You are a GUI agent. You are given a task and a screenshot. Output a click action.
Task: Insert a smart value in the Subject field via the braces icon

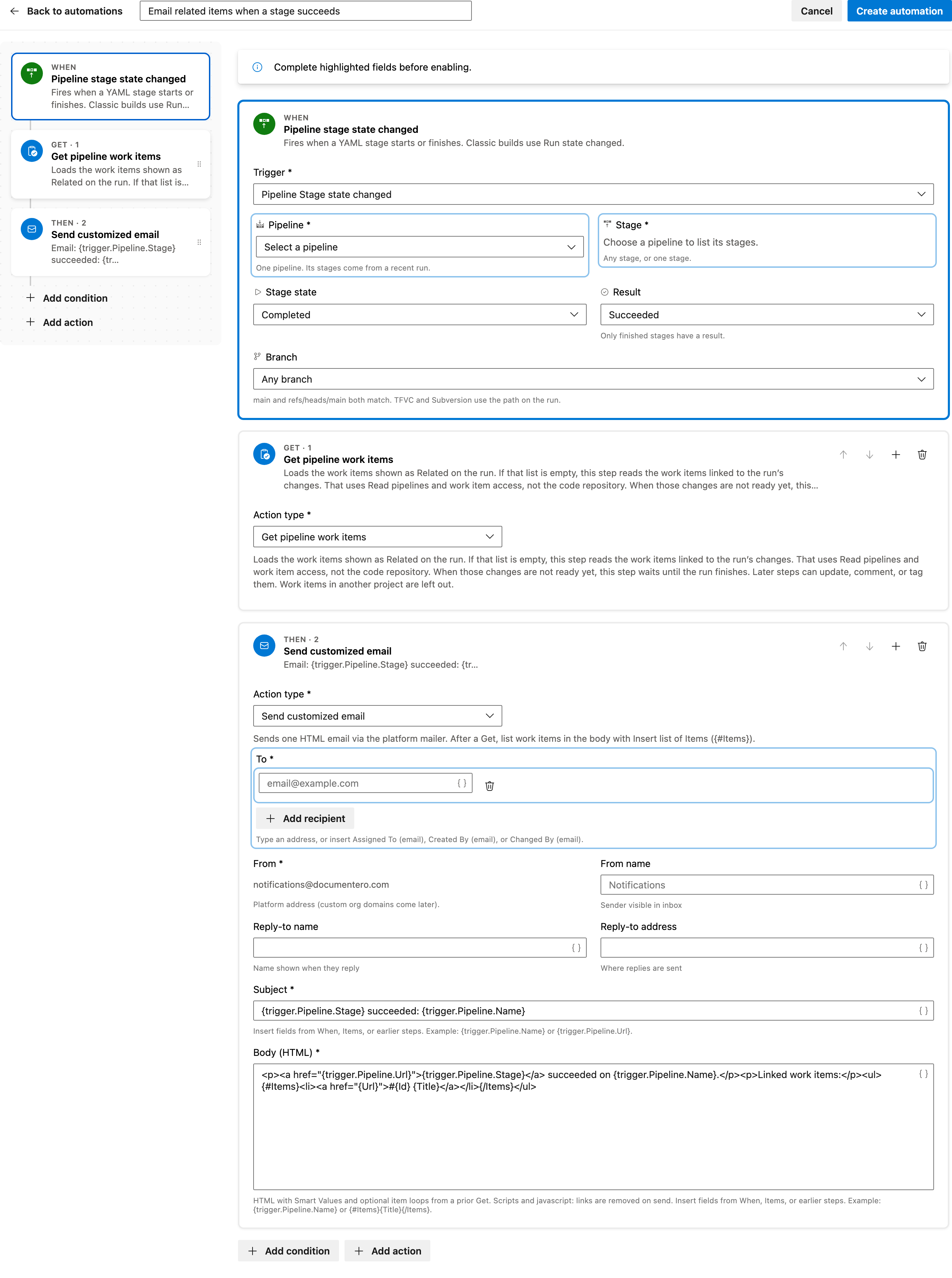point(923,1011)
